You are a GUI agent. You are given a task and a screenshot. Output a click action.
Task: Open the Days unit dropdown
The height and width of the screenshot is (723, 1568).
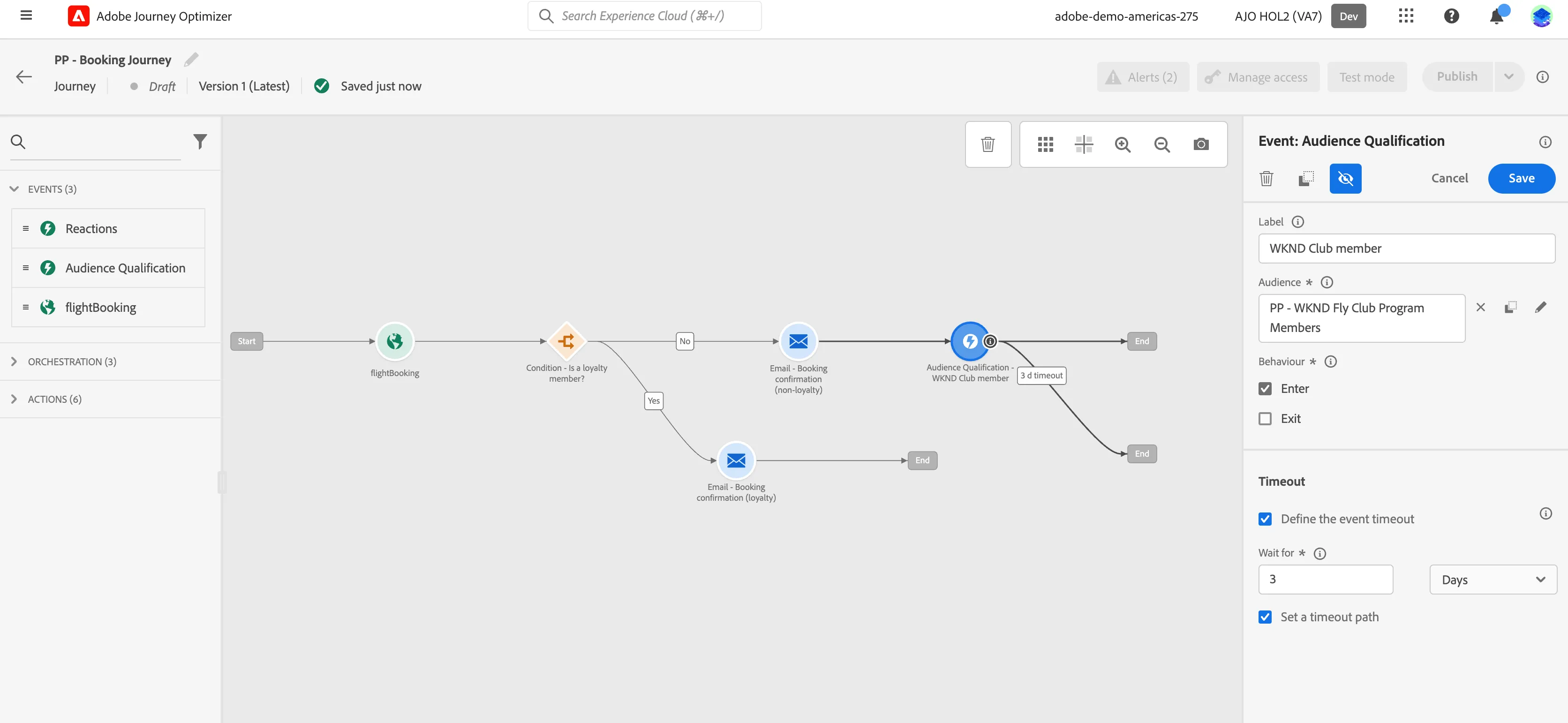1493,580
